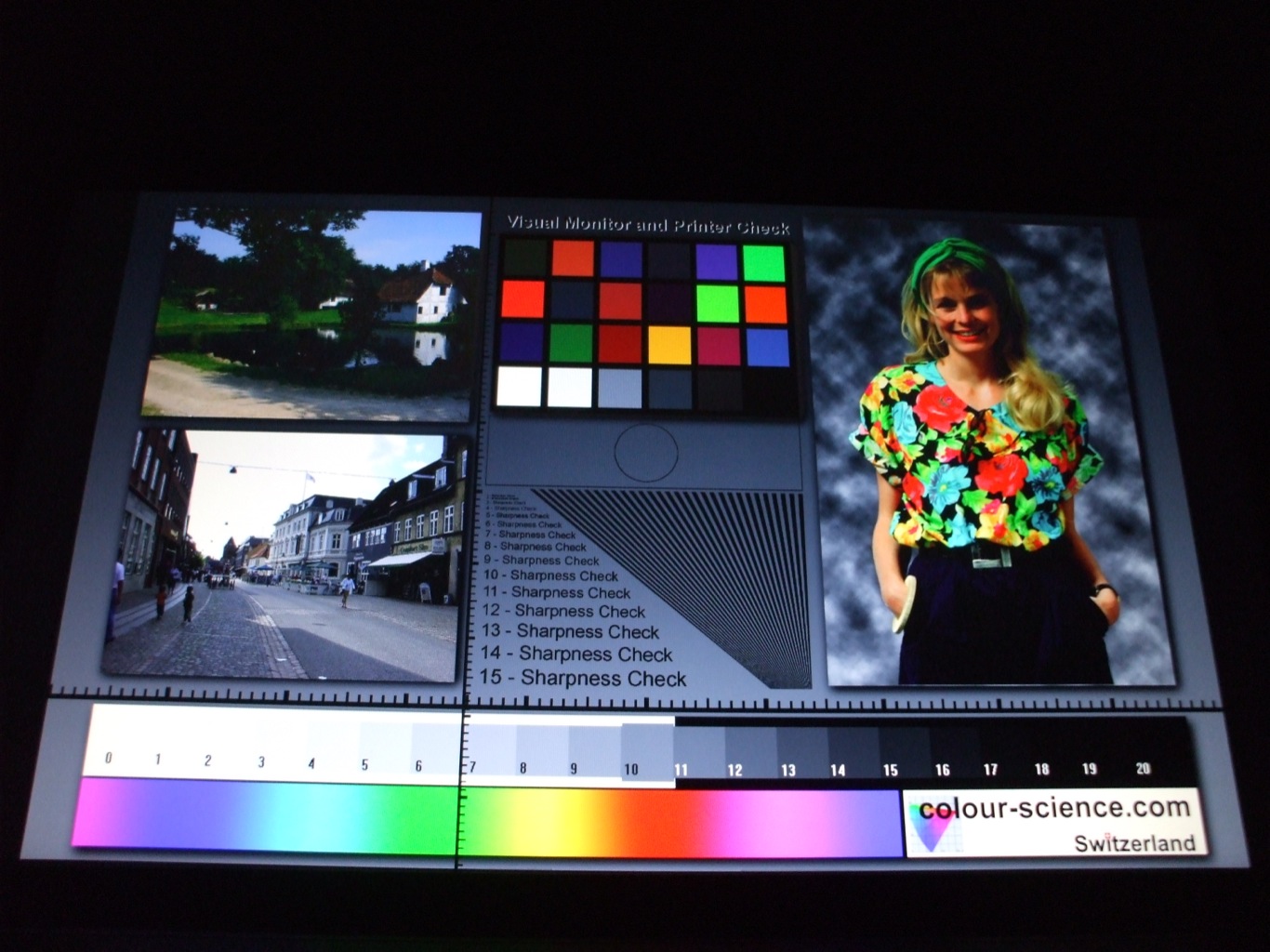
Task: Choose the light gray swatch in the bottom row
Action: tap(620, 388)
